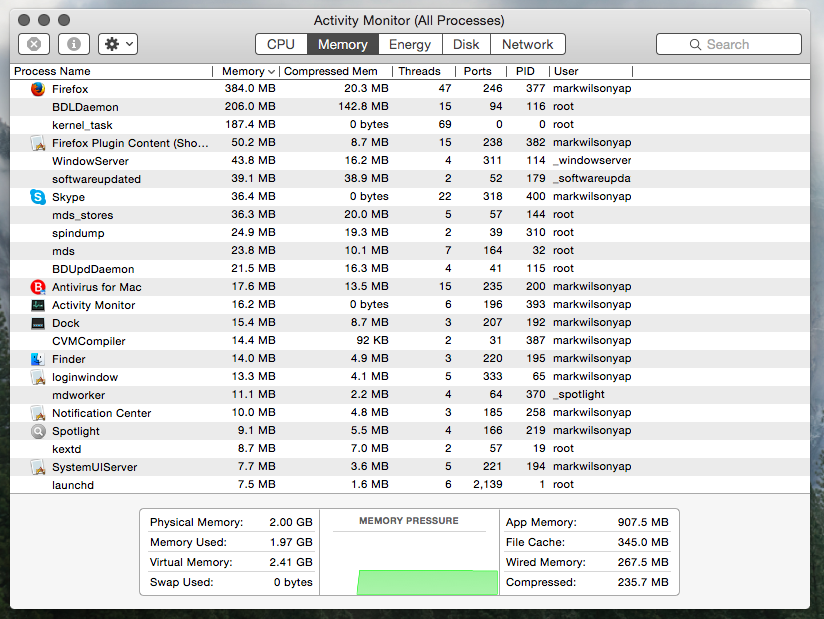Select the kernel_task process row
This screenshot has height=619, width=824.
410,125
